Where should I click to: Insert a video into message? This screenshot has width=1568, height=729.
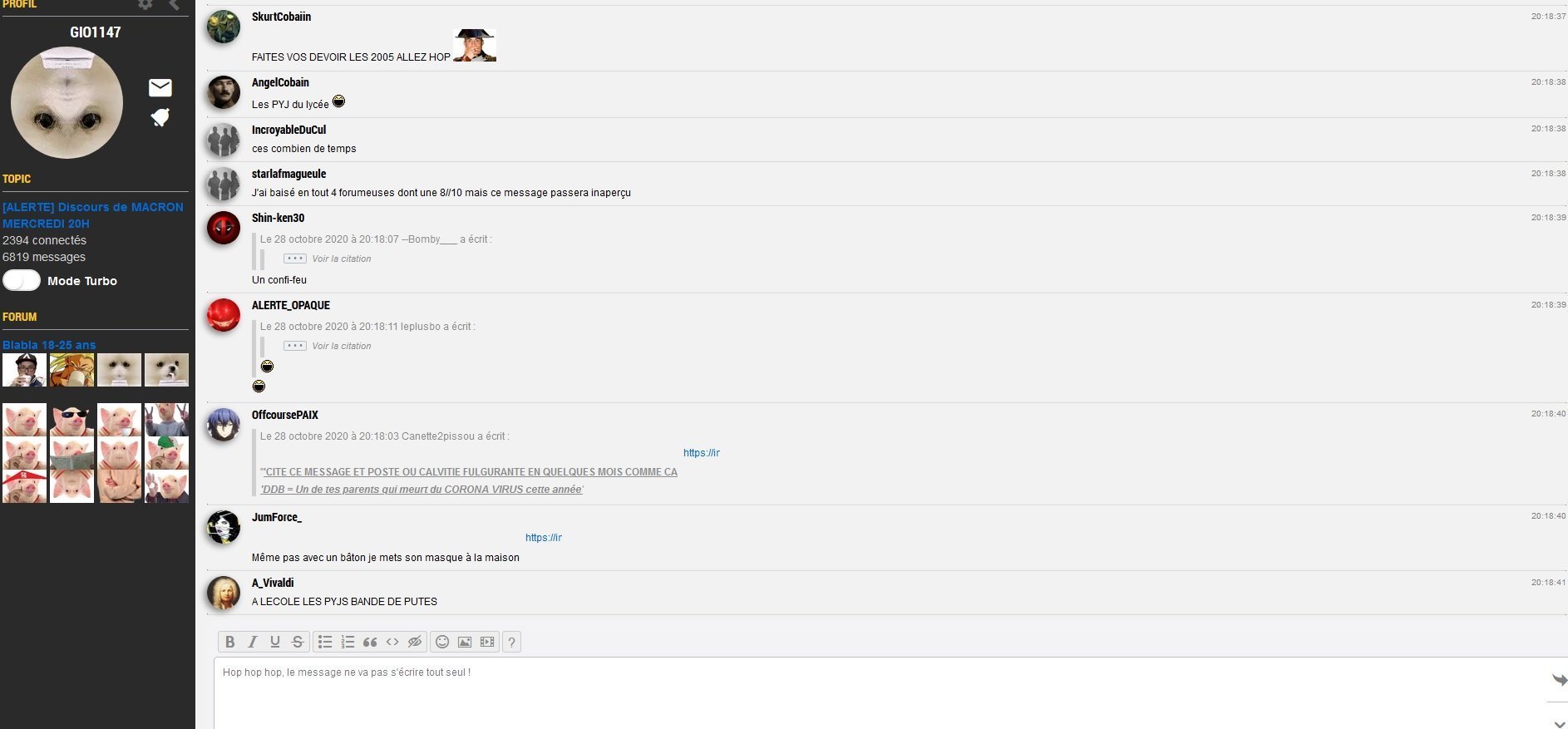[x=487, y=642]
